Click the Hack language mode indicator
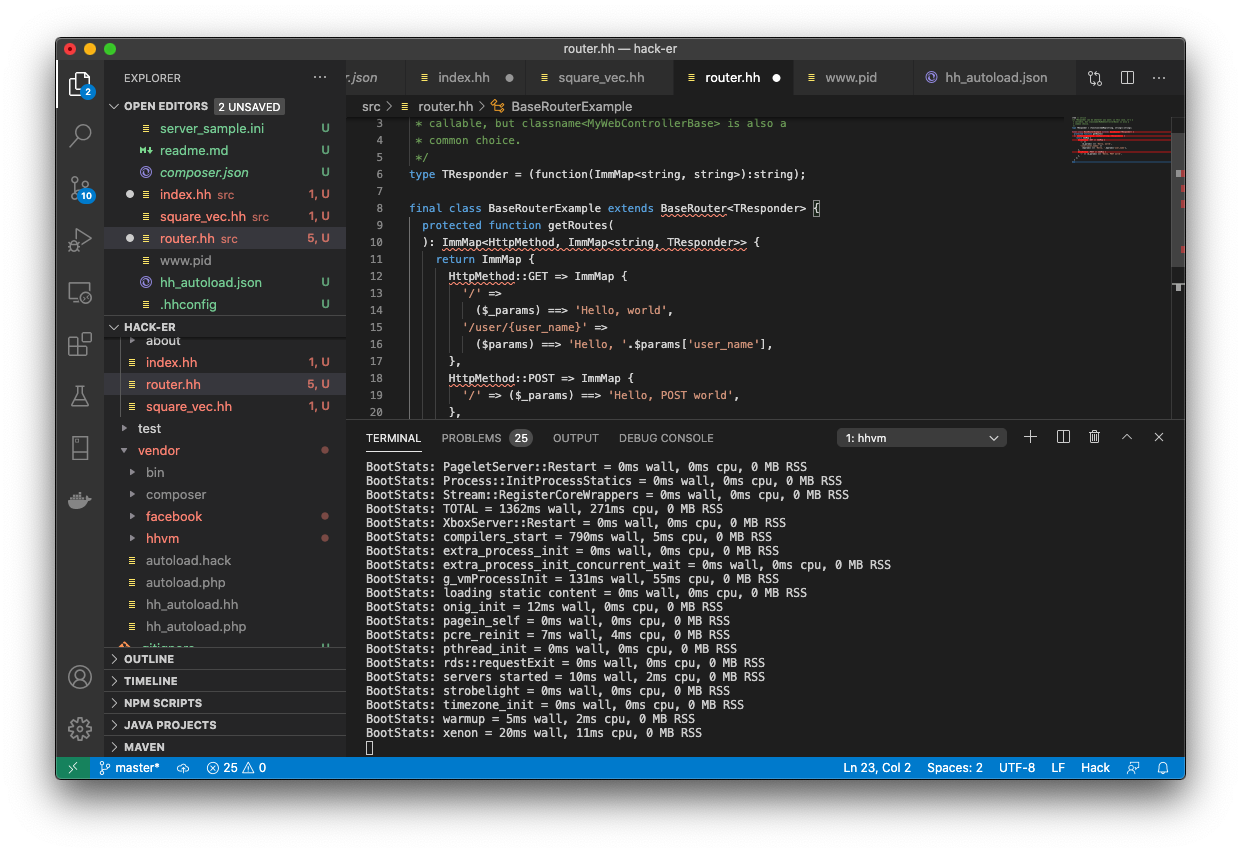 [1095, 768]
